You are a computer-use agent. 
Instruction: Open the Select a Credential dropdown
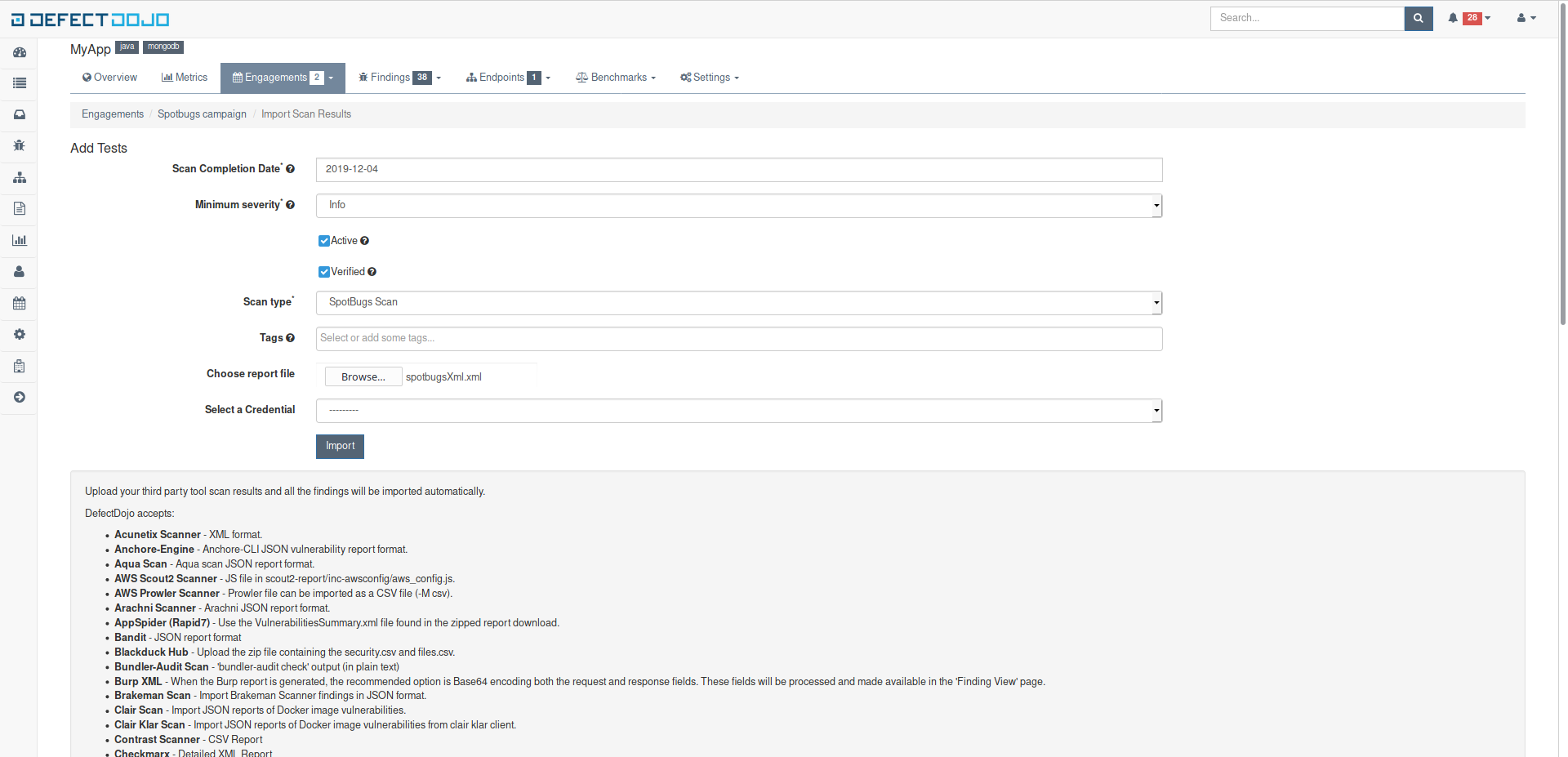click(739, 411)
